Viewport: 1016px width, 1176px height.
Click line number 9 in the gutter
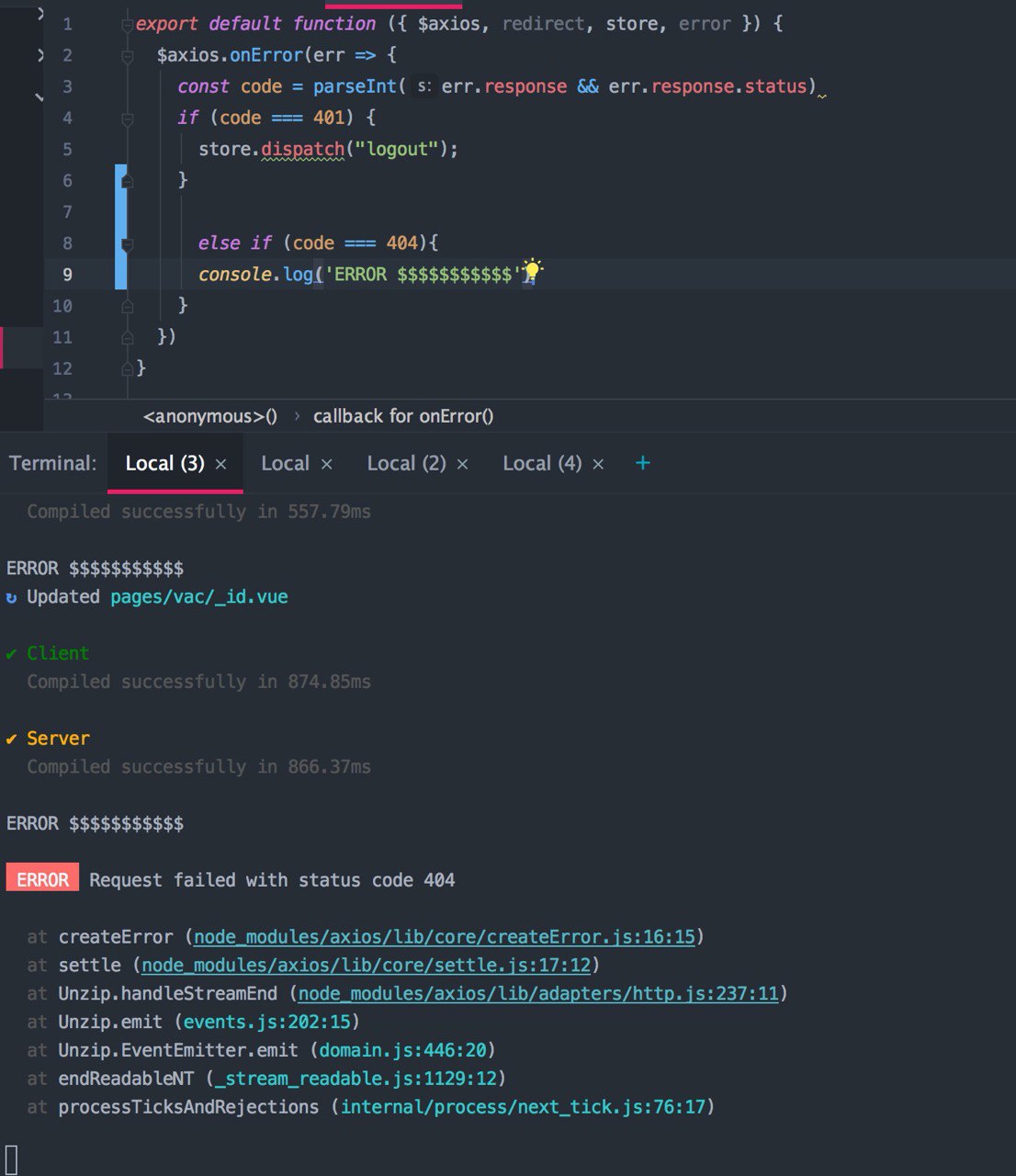point(66,275)
